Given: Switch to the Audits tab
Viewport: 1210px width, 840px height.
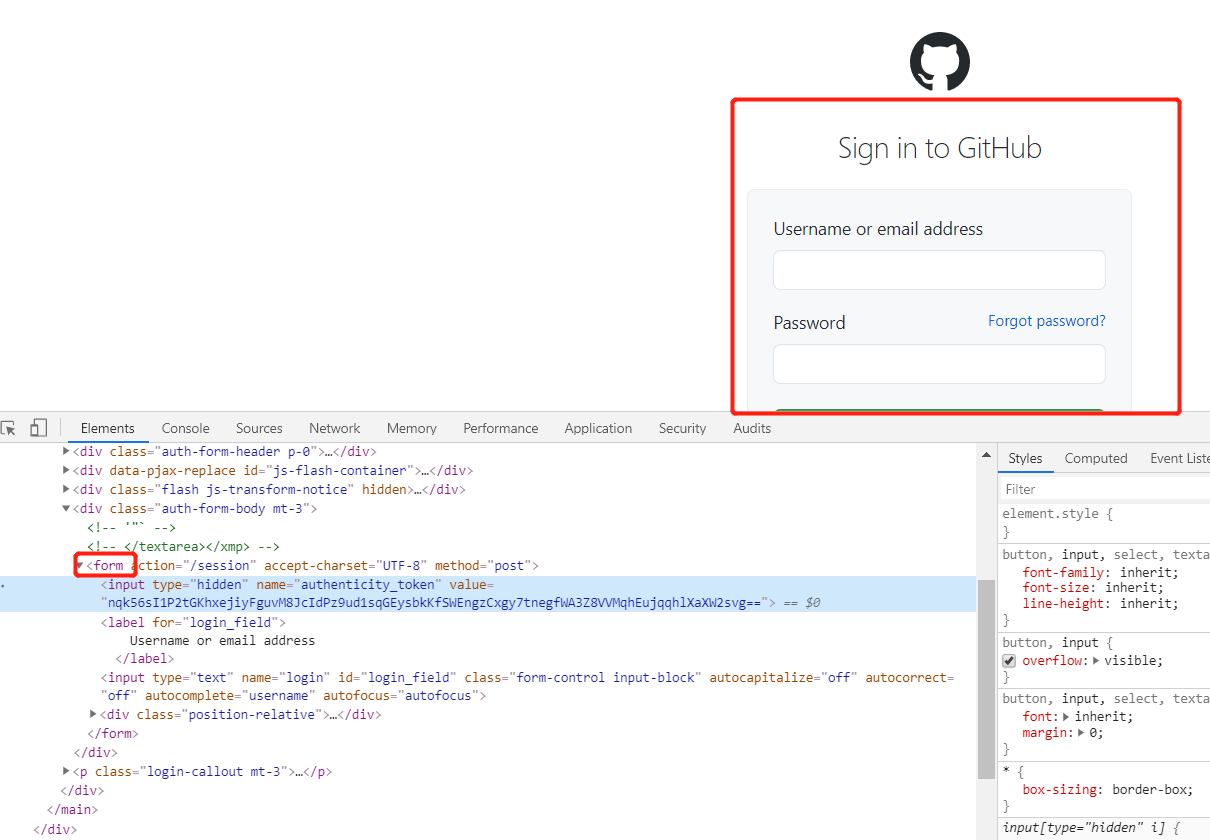Looking at the screenshot, I should [x=752, y=428].
